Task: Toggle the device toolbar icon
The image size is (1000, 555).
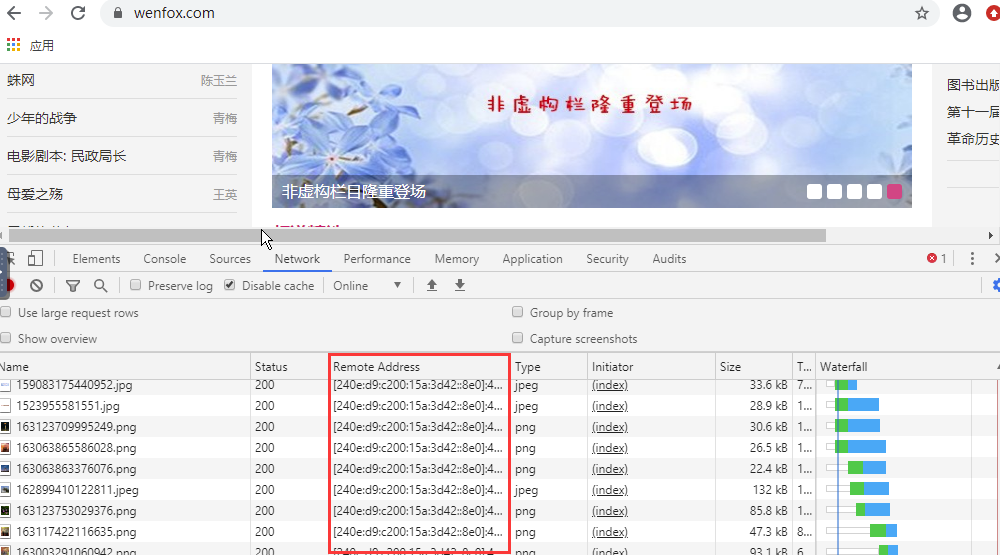Action: click(x=36, y=259)
